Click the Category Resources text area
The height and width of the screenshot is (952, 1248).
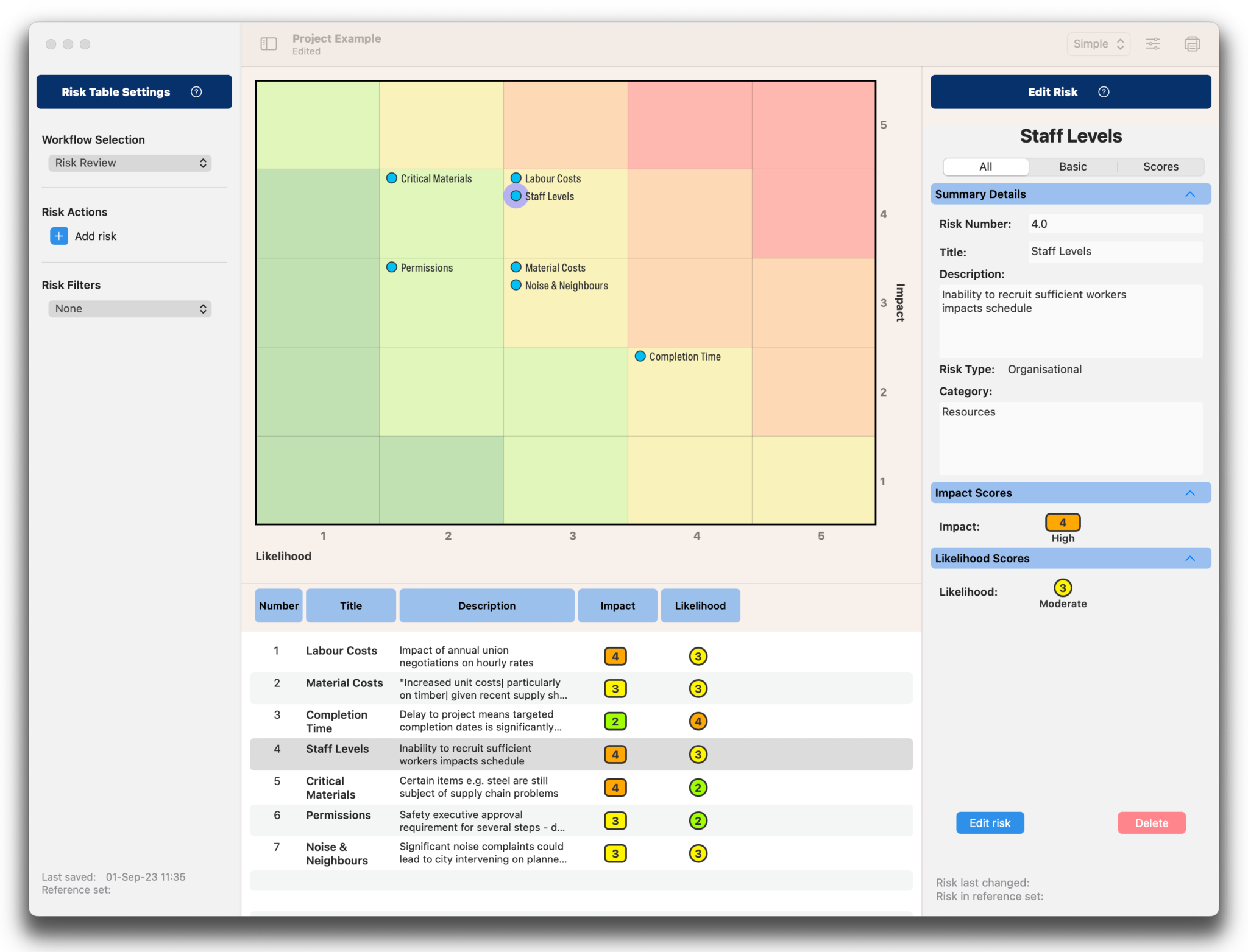coord(1071,438)
